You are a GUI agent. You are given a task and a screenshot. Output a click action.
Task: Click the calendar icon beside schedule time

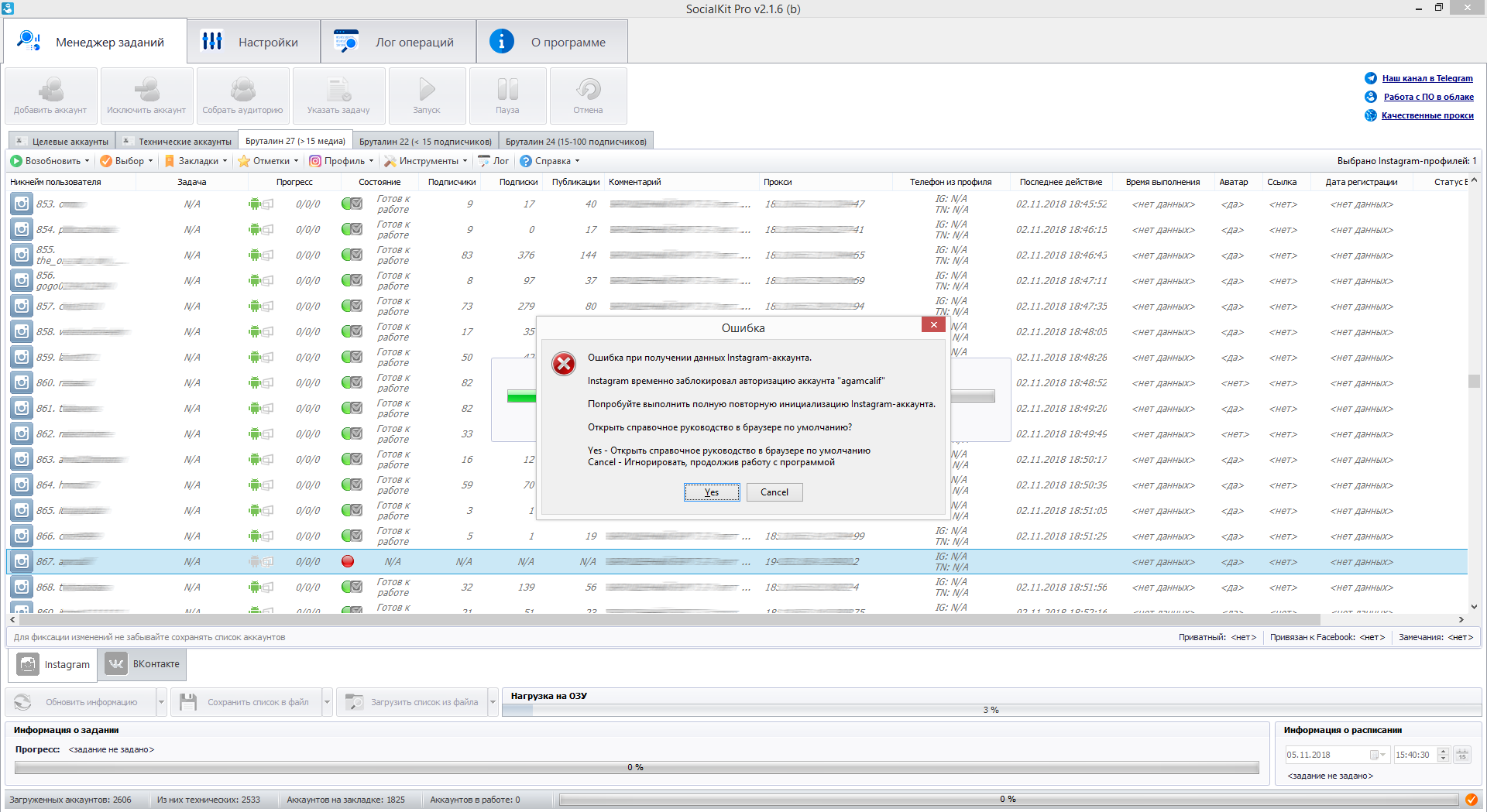tap(1462, 755)
